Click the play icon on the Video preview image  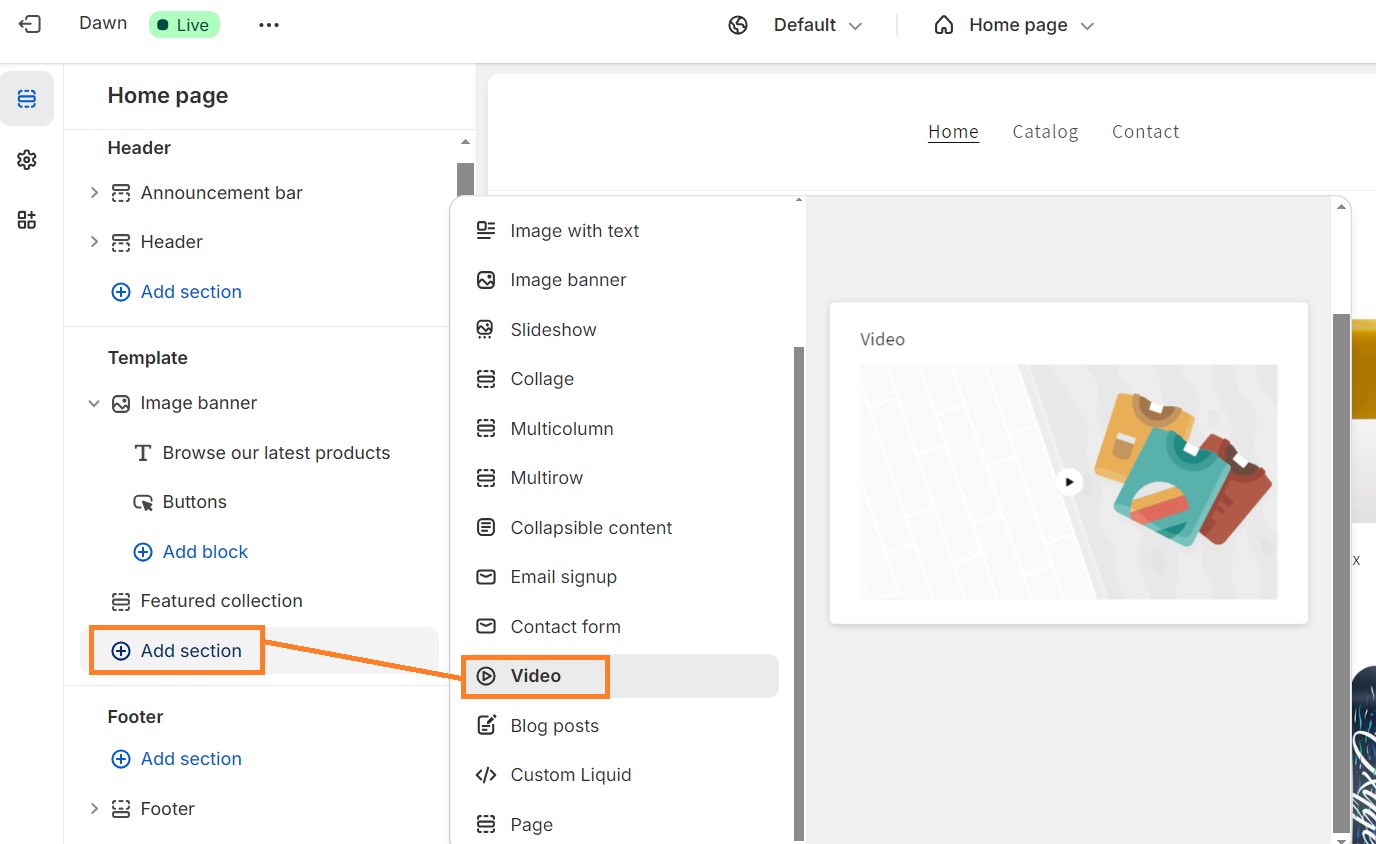pos(1069,481)
